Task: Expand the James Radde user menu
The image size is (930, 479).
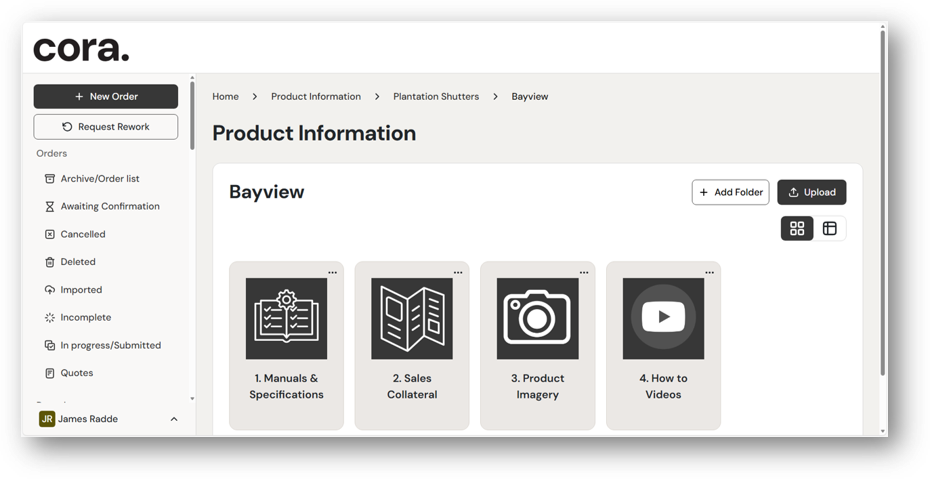Action: coord(174,419)
